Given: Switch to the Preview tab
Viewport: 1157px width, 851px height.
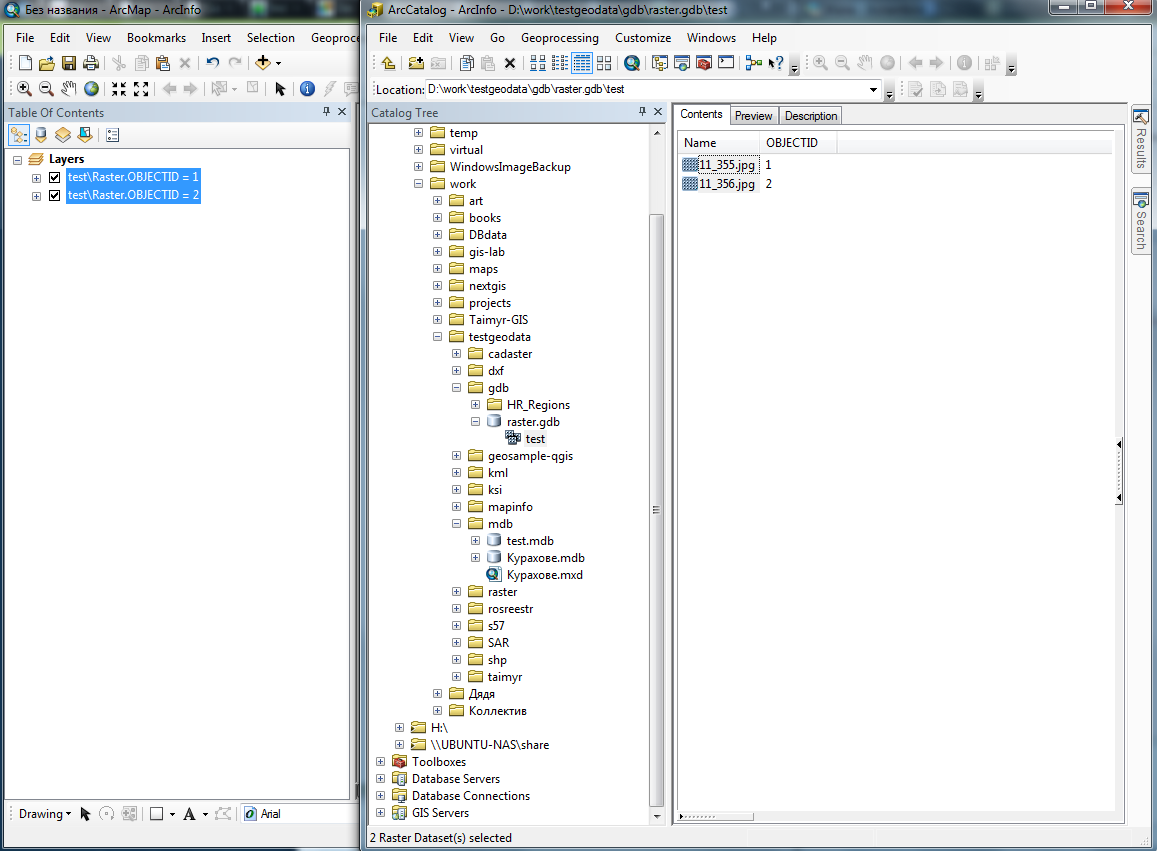Looking at the screenshot, I should pyautogui.click(x=753, y=116).
